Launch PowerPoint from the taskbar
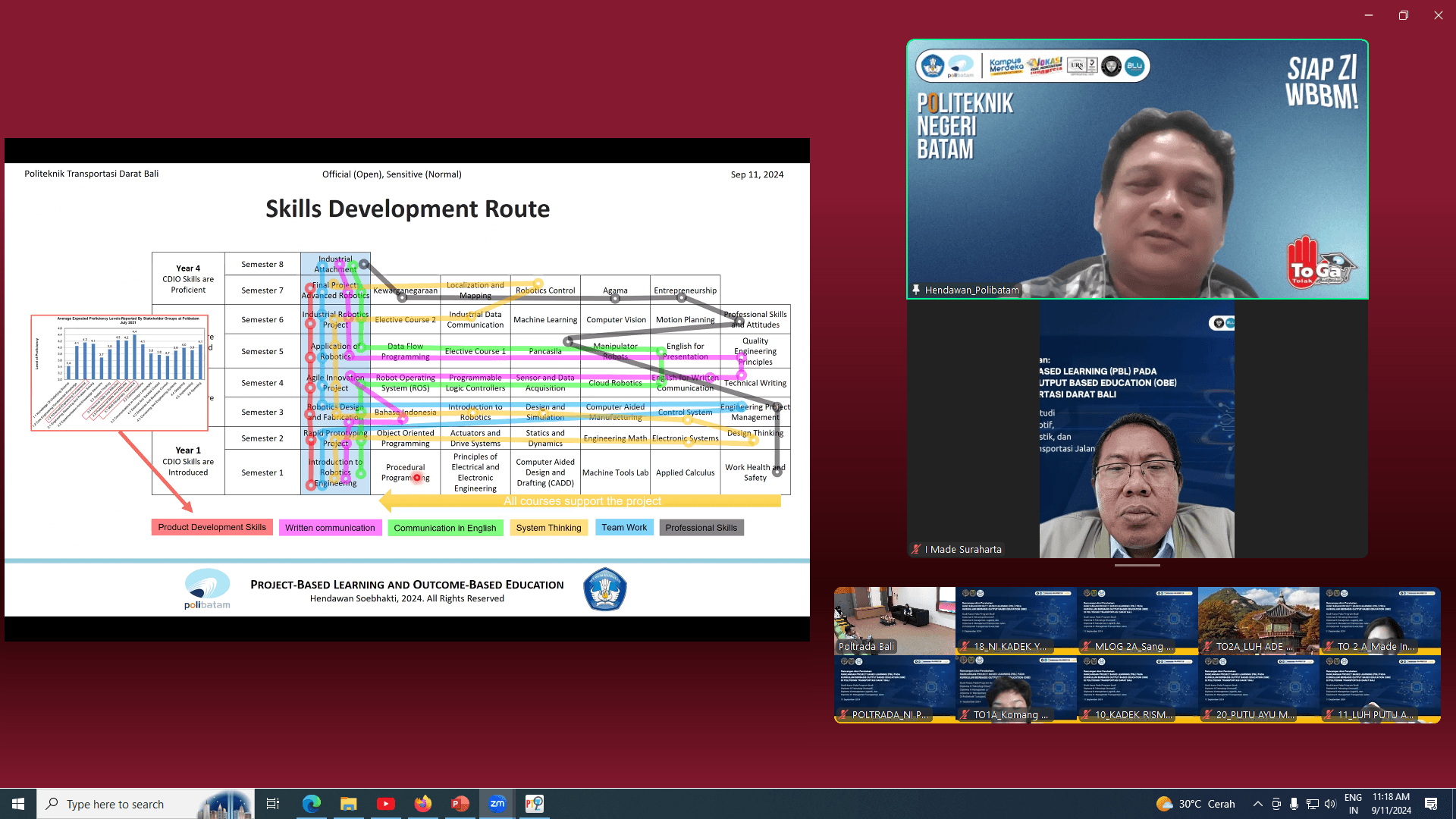1456x819 pixels. 460,804
